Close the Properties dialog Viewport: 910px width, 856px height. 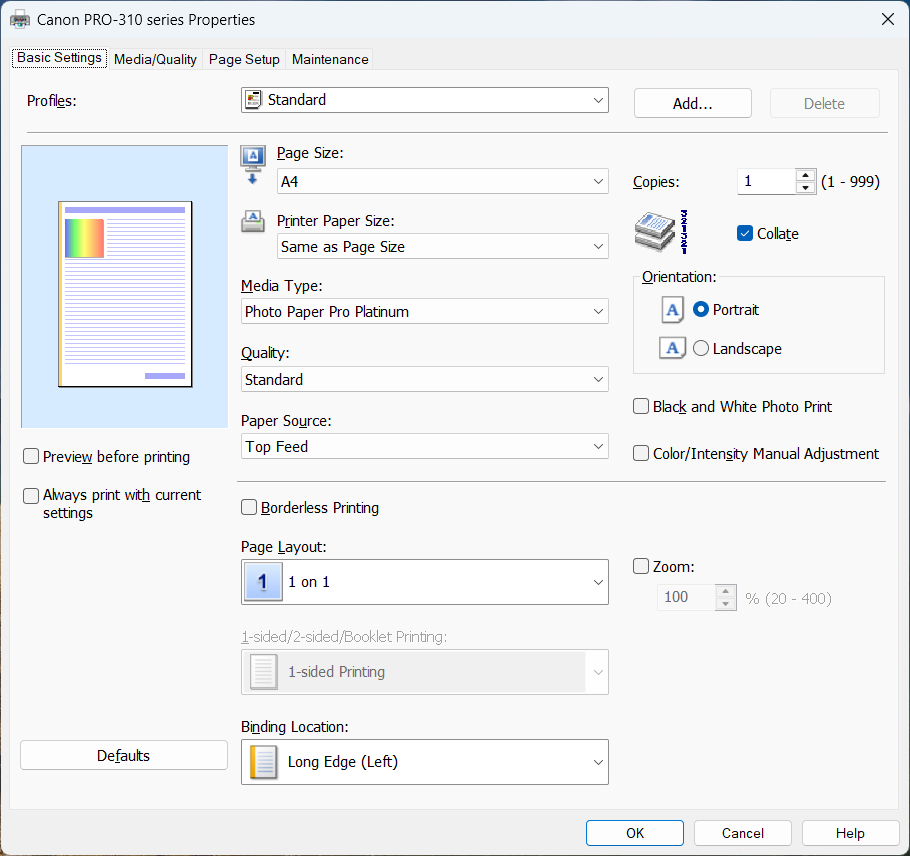point(887,19)
